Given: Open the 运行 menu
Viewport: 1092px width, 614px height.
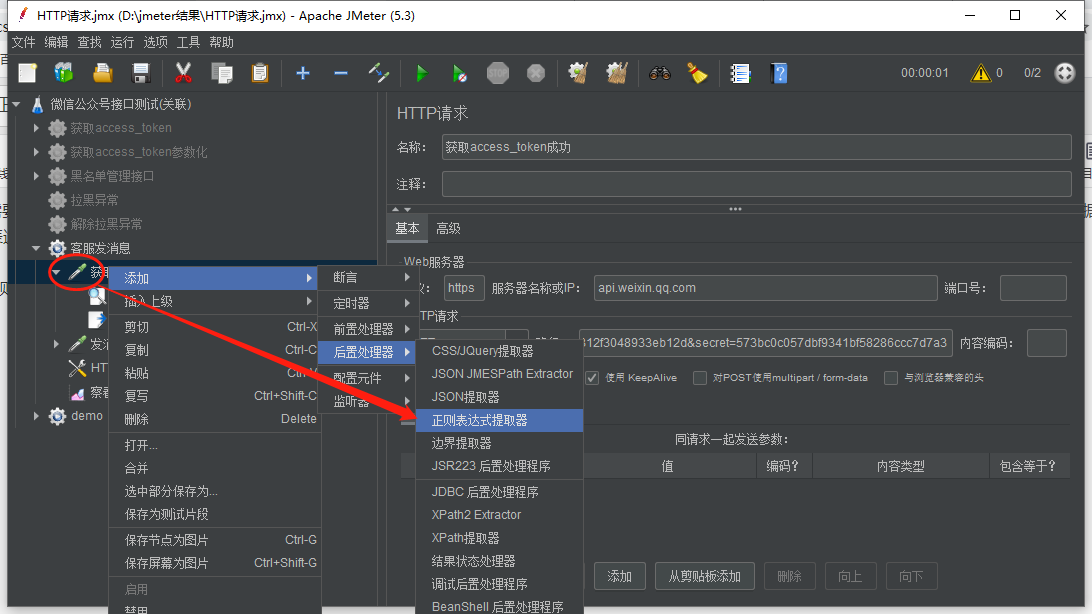Looking at the screenshot, I should tap(122, 42).
